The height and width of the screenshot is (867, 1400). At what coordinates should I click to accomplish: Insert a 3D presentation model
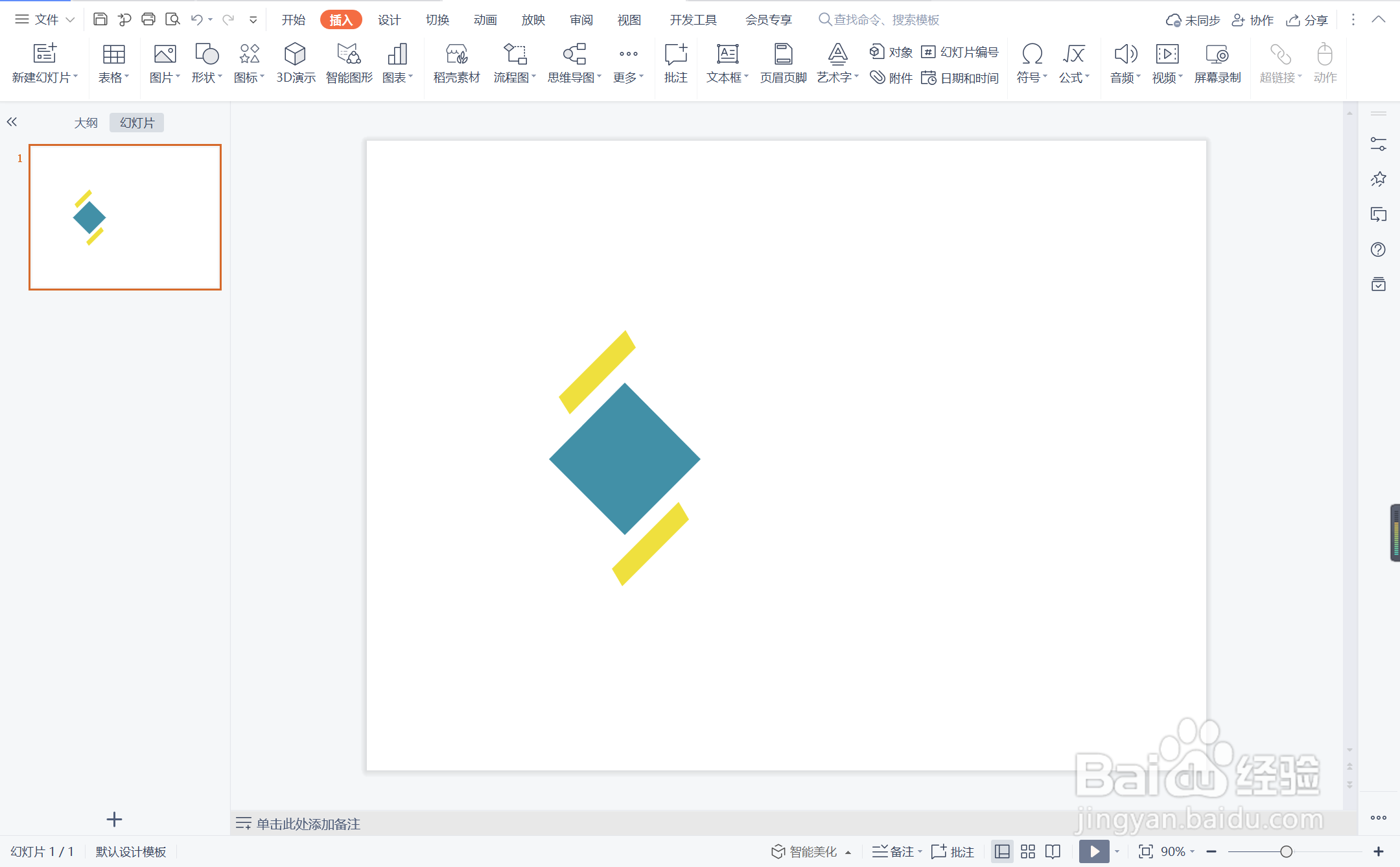pyautogui.click(x=295, y=63)
